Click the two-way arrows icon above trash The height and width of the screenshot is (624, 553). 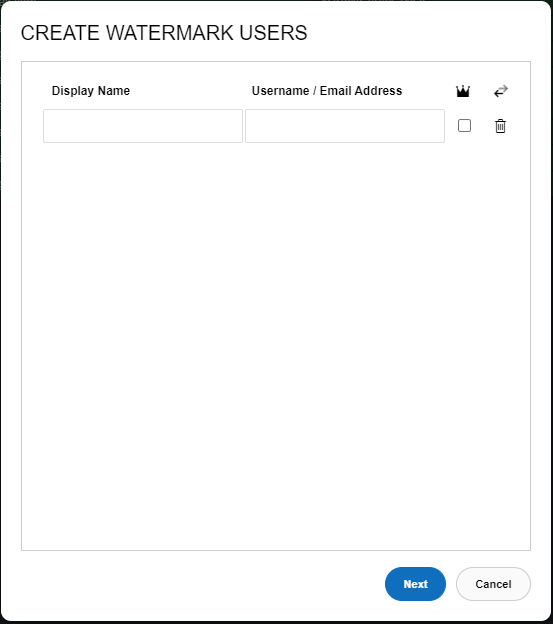point(500,91)
